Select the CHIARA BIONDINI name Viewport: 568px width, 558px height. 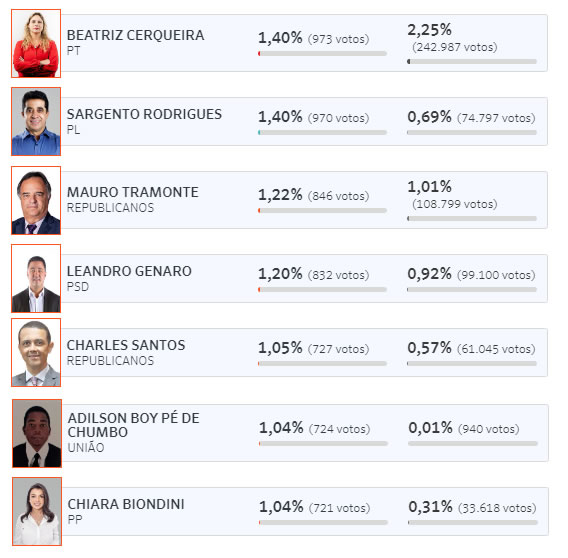[126, 505]
